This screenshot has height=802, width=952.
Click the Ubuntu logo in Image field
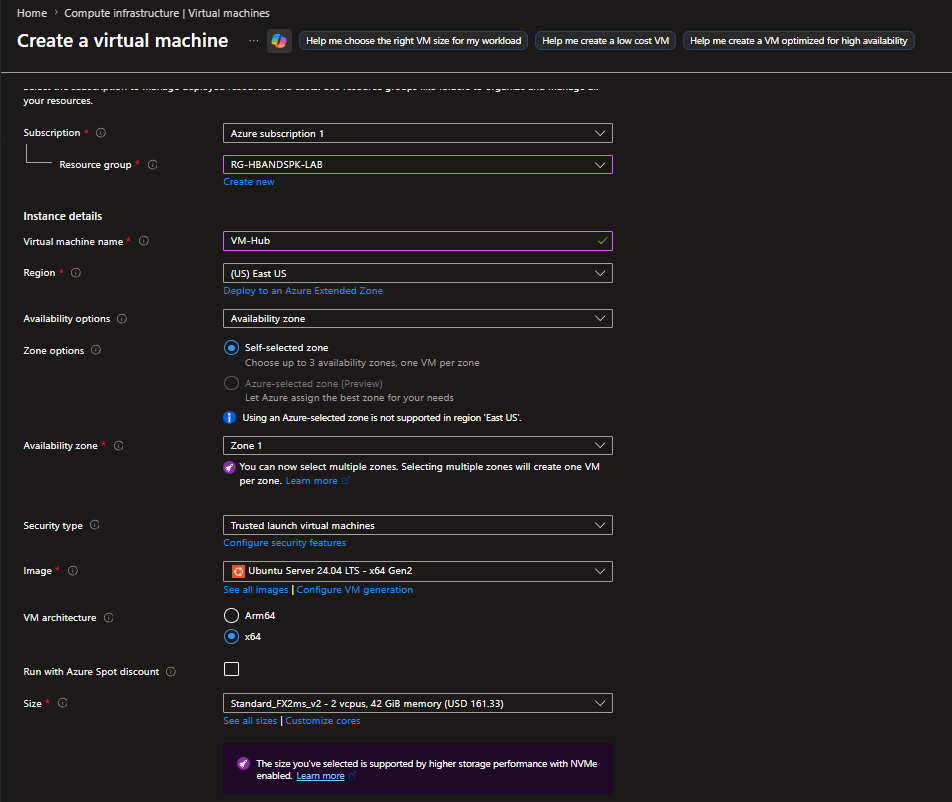pos(238,571)
